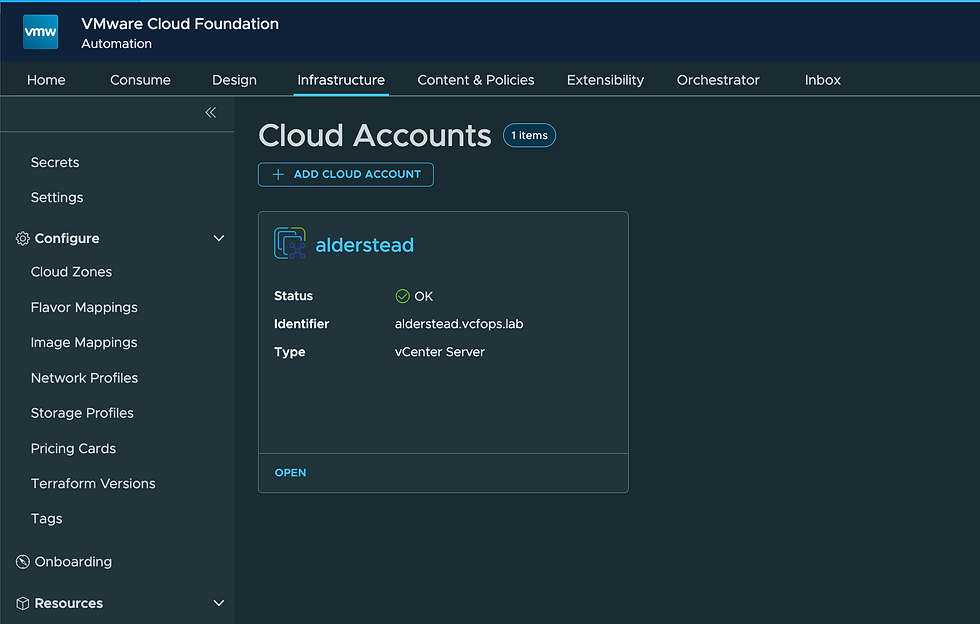
Task: Click the alderstead vCenter account icon
Action: (x=290, y=244)
